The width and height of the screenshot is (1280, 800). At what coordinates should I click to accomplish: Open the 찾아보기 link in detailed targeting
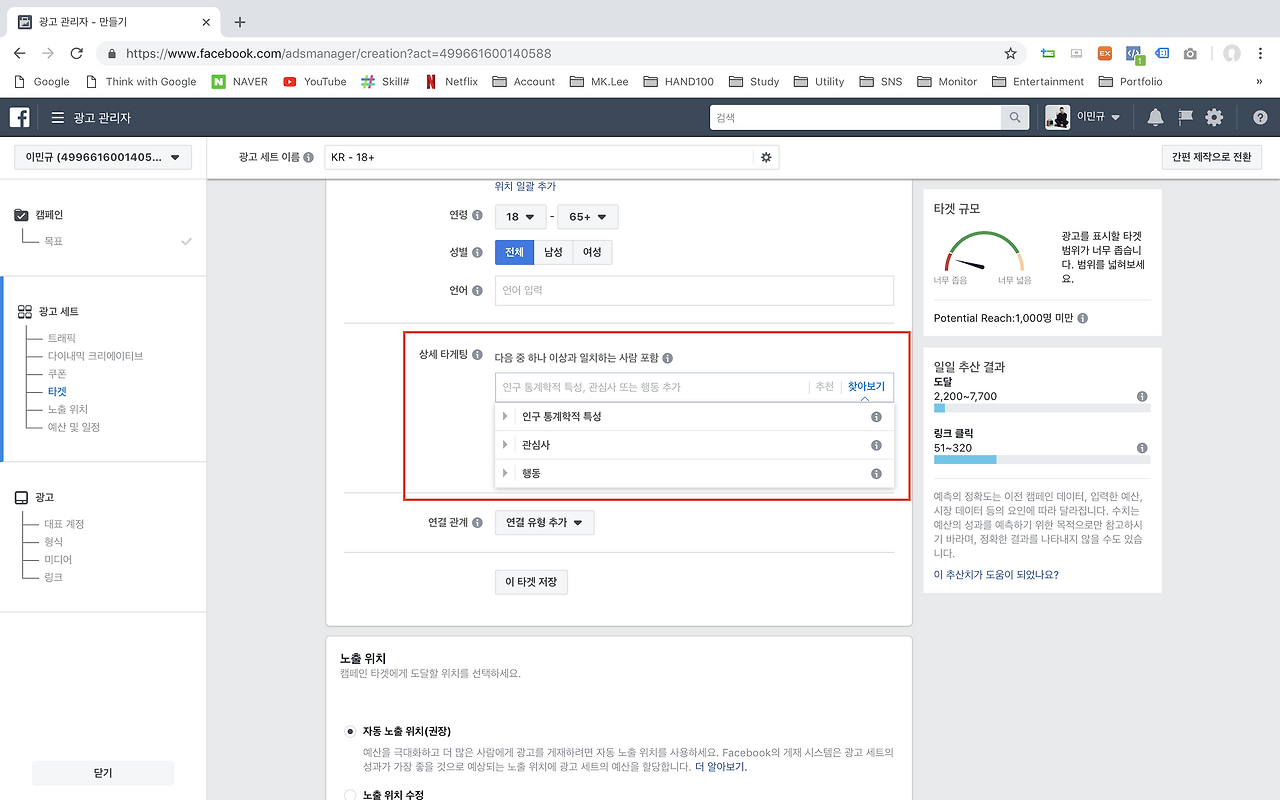pyautogui.click(x=865, y=386)
